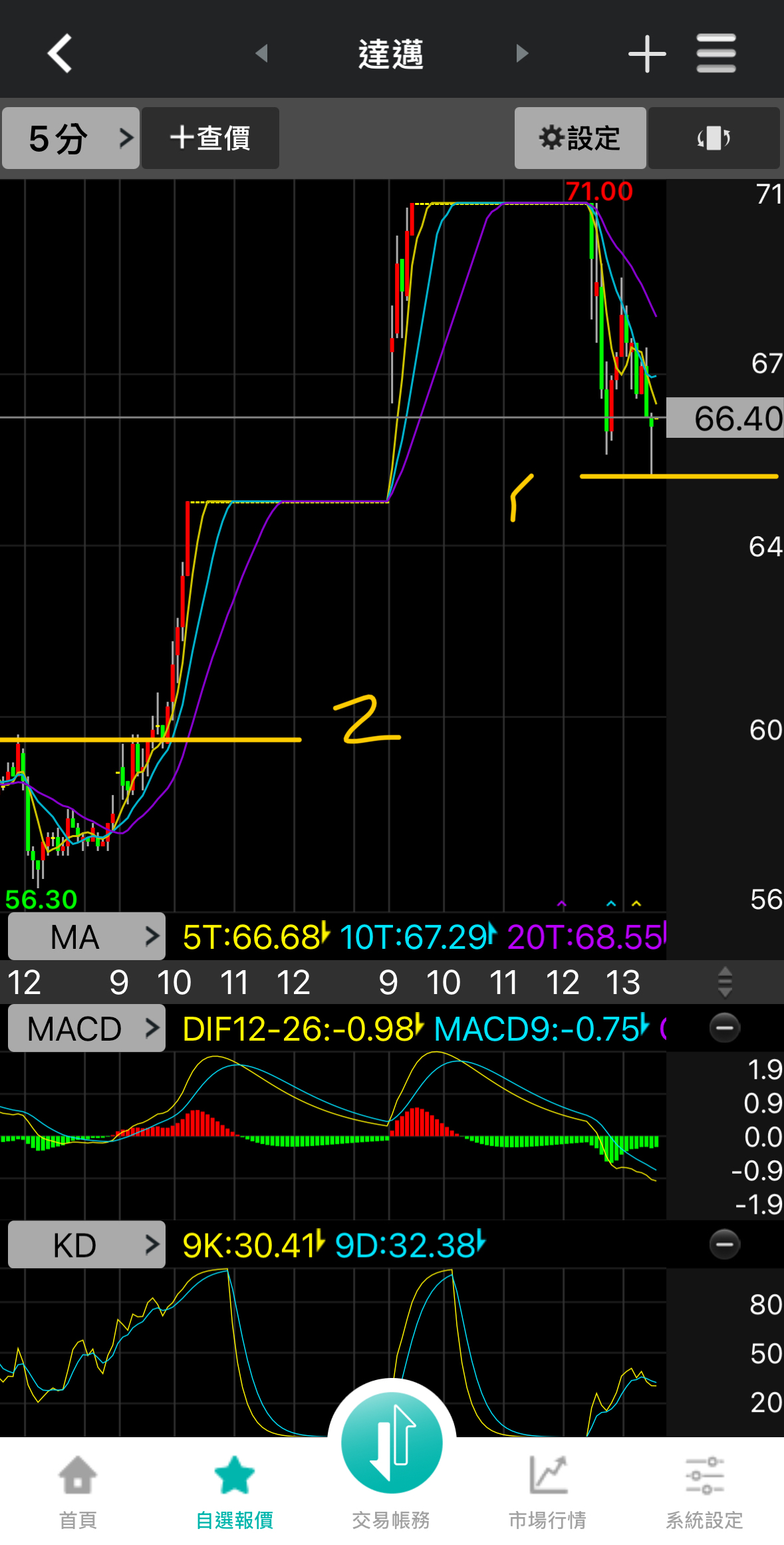The height and width of the screenshot is (1545, 784).
Task: Switch to previous stock with left triangle
Action: click(261, 53)
